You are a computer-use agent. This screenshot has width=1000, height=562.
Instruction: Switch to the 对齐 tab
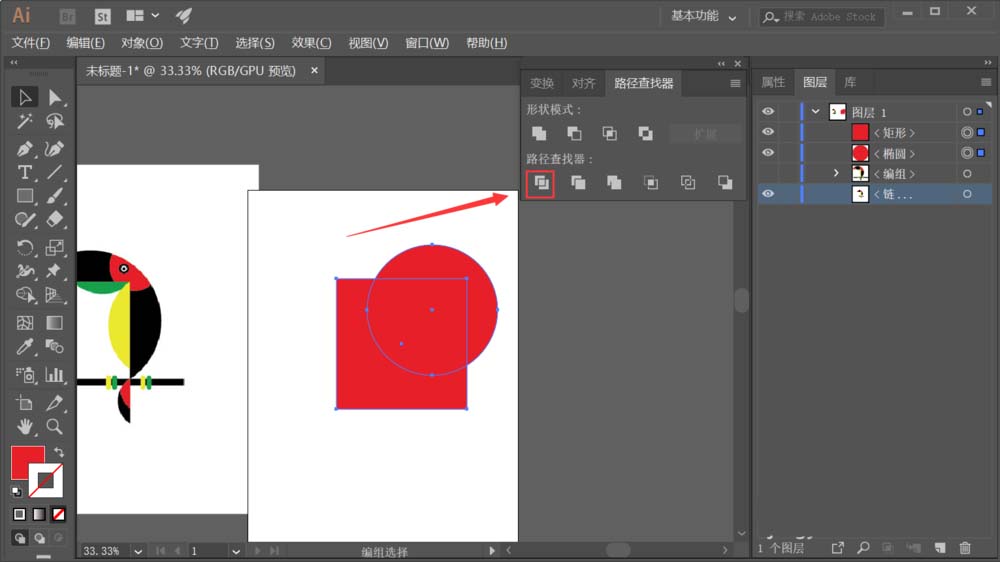point(583,83)
